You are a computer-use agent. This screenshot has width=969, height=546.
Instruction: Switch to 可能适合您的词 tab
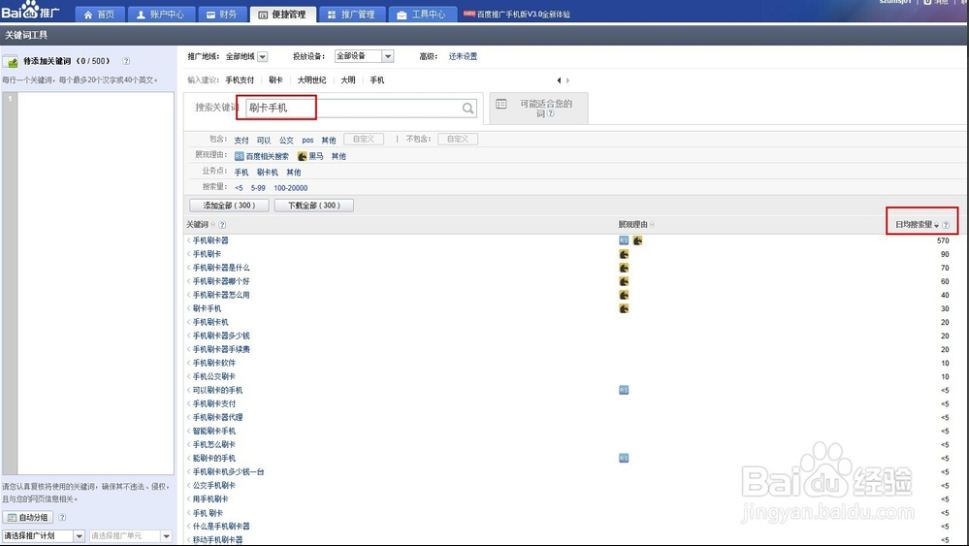point(538,108)
